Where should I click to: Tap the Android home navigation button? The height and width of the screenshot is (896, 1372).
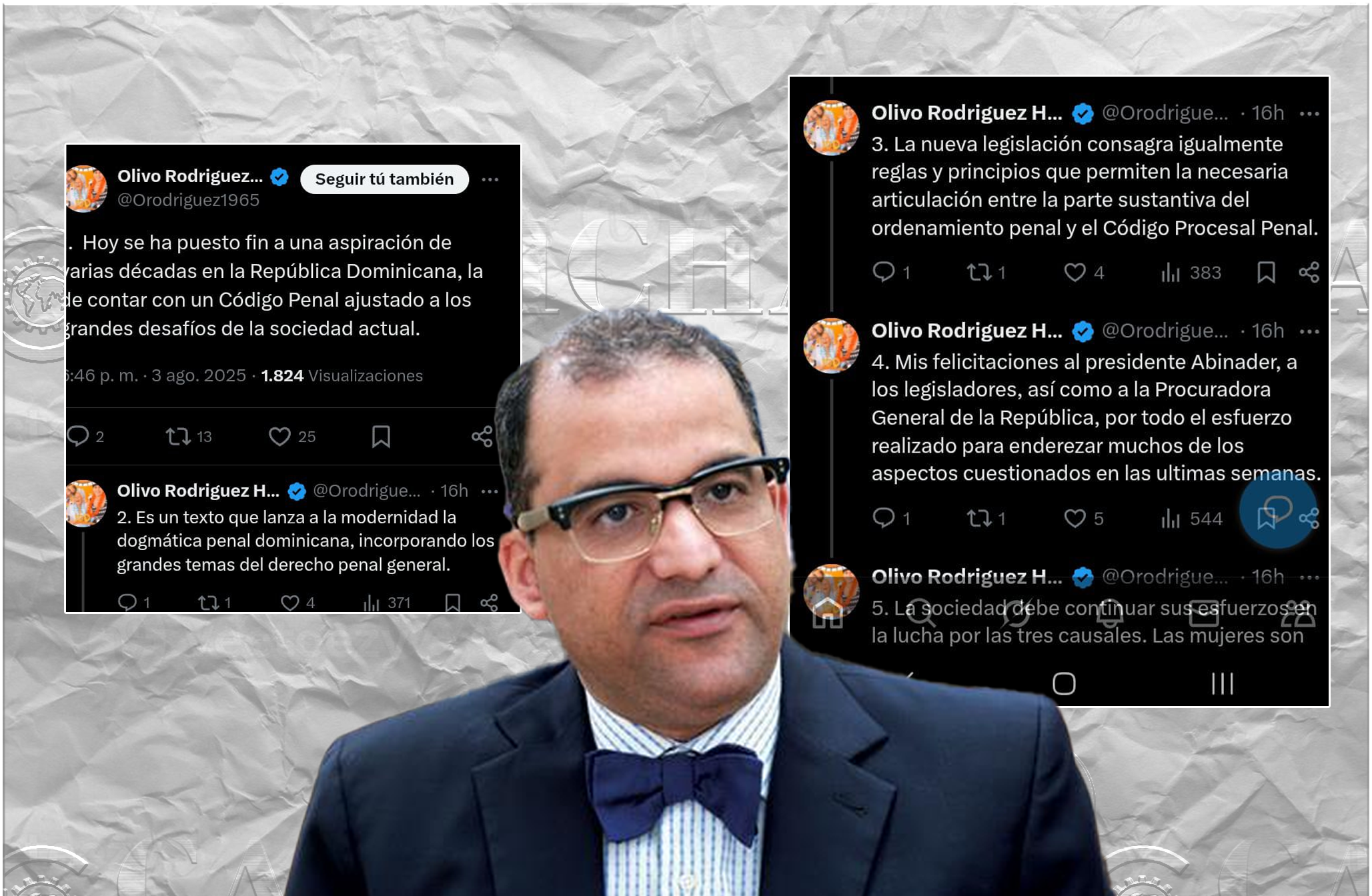(x=1064, y=683)
